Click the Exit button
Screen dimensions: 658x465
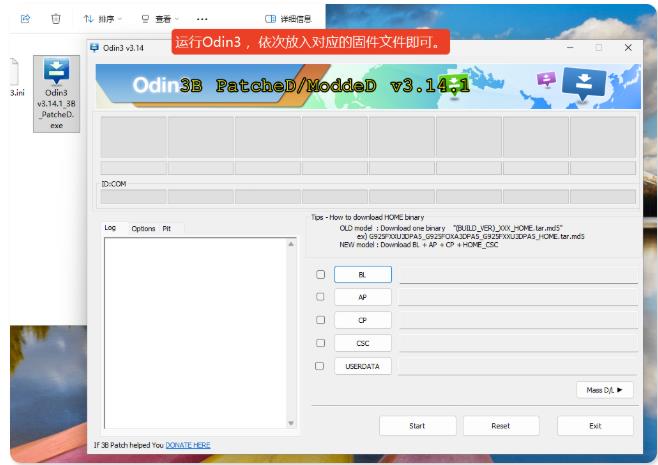coord(595,426)
